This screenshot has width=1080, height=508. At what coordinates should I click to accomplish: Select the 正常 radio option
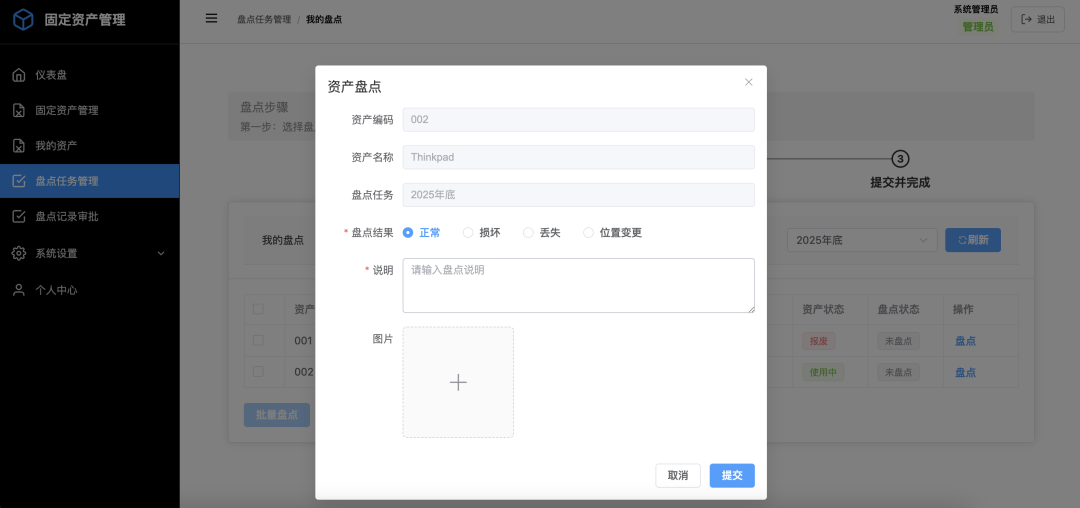pos(408,233)
